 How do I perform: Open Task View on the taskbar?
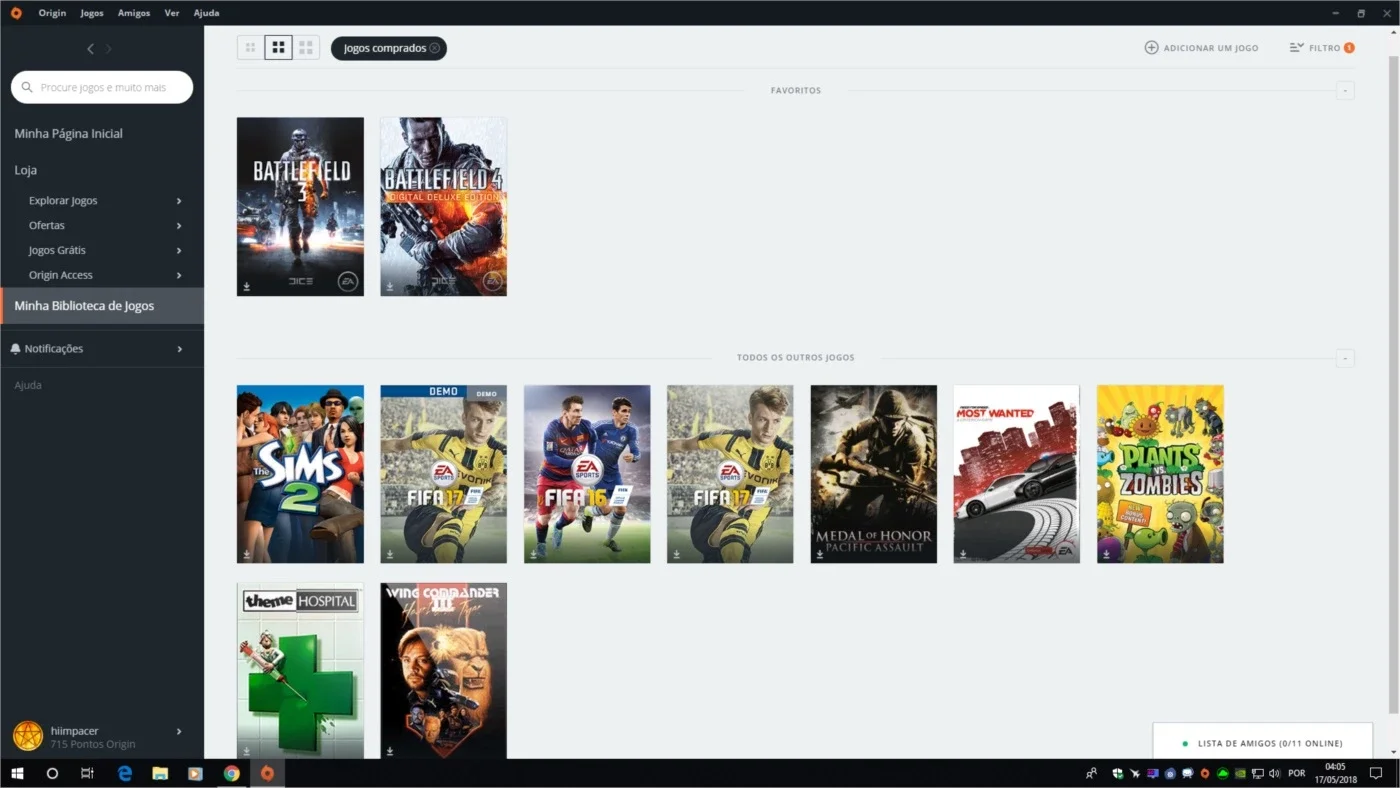pyautogui.click(x=87, y=773)
